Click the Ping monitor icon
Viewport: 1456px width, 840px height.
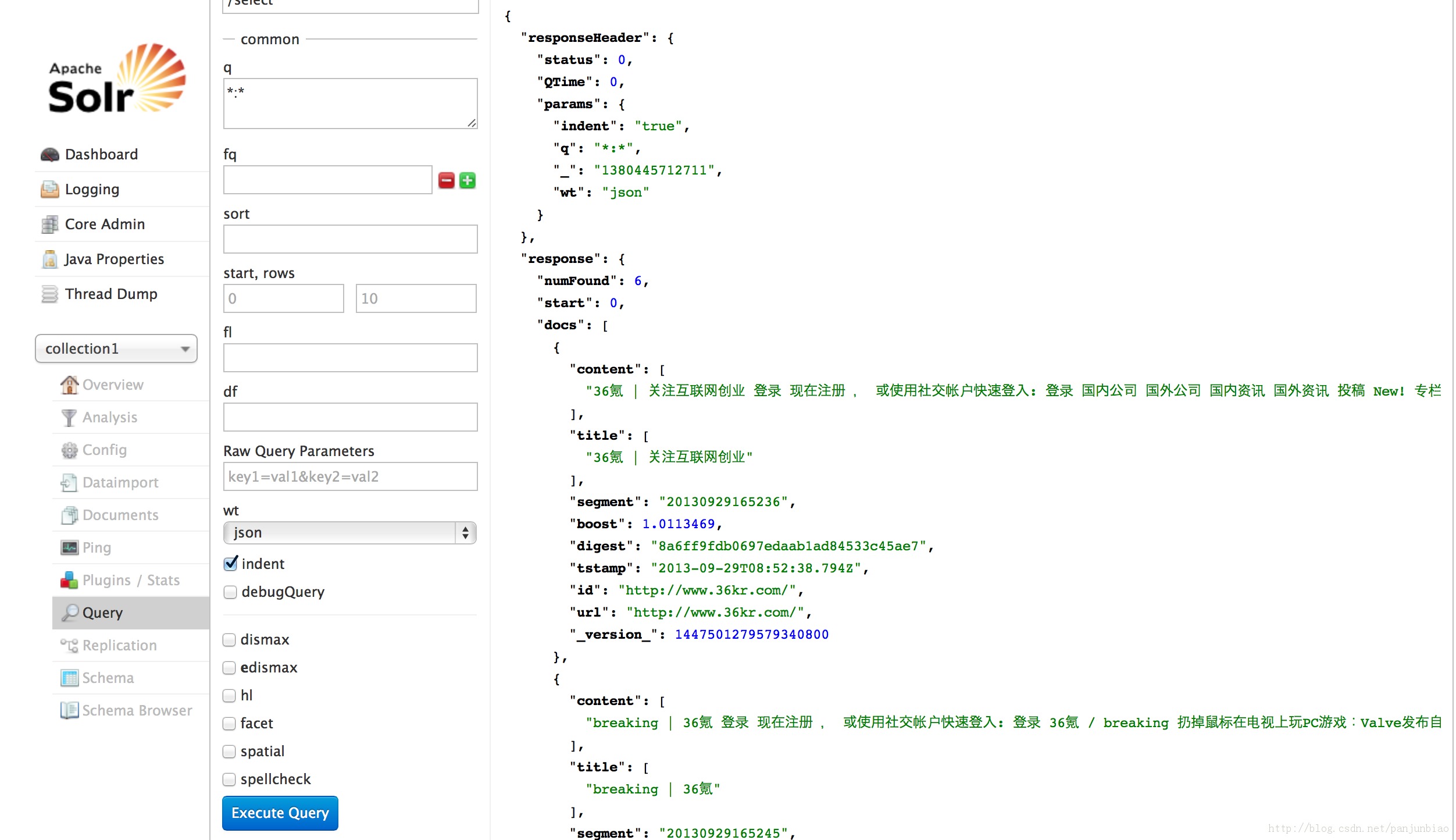tap(69, 547)
